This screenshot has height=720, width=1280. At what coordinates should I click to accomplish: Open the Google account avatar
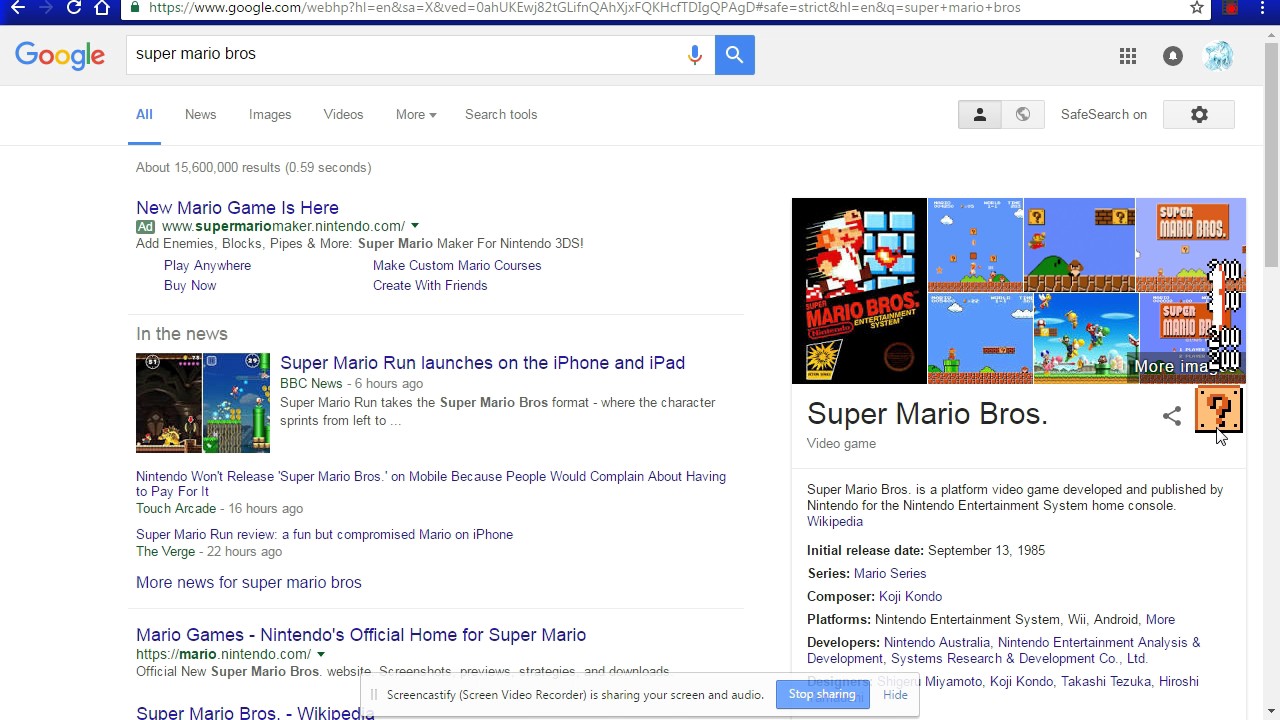pyautogui.click(x=1218, y=57)
